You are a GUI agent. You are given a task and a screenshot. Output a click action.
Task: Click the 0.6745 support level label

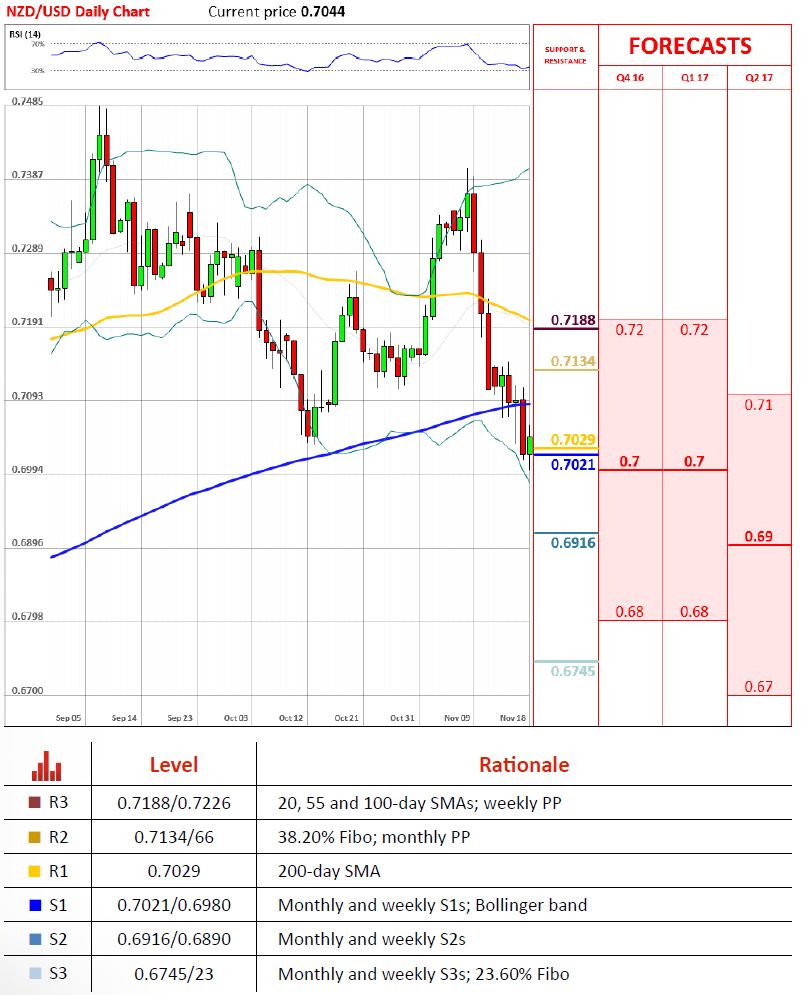pos(573,671)
